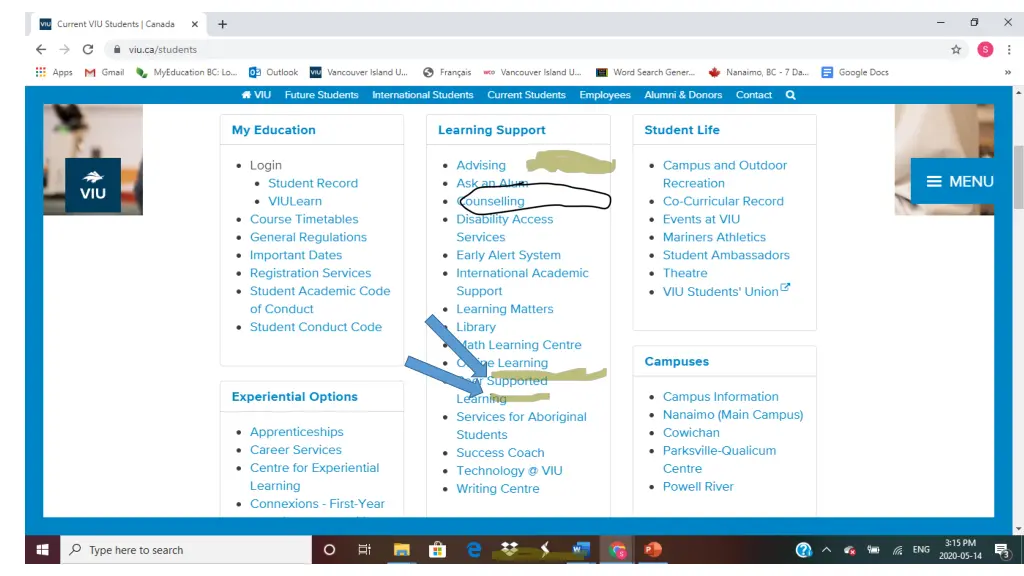Click the browser forward arrow
The width and height of the screenshot is (1024, 576).
click(x=64, y=50)
